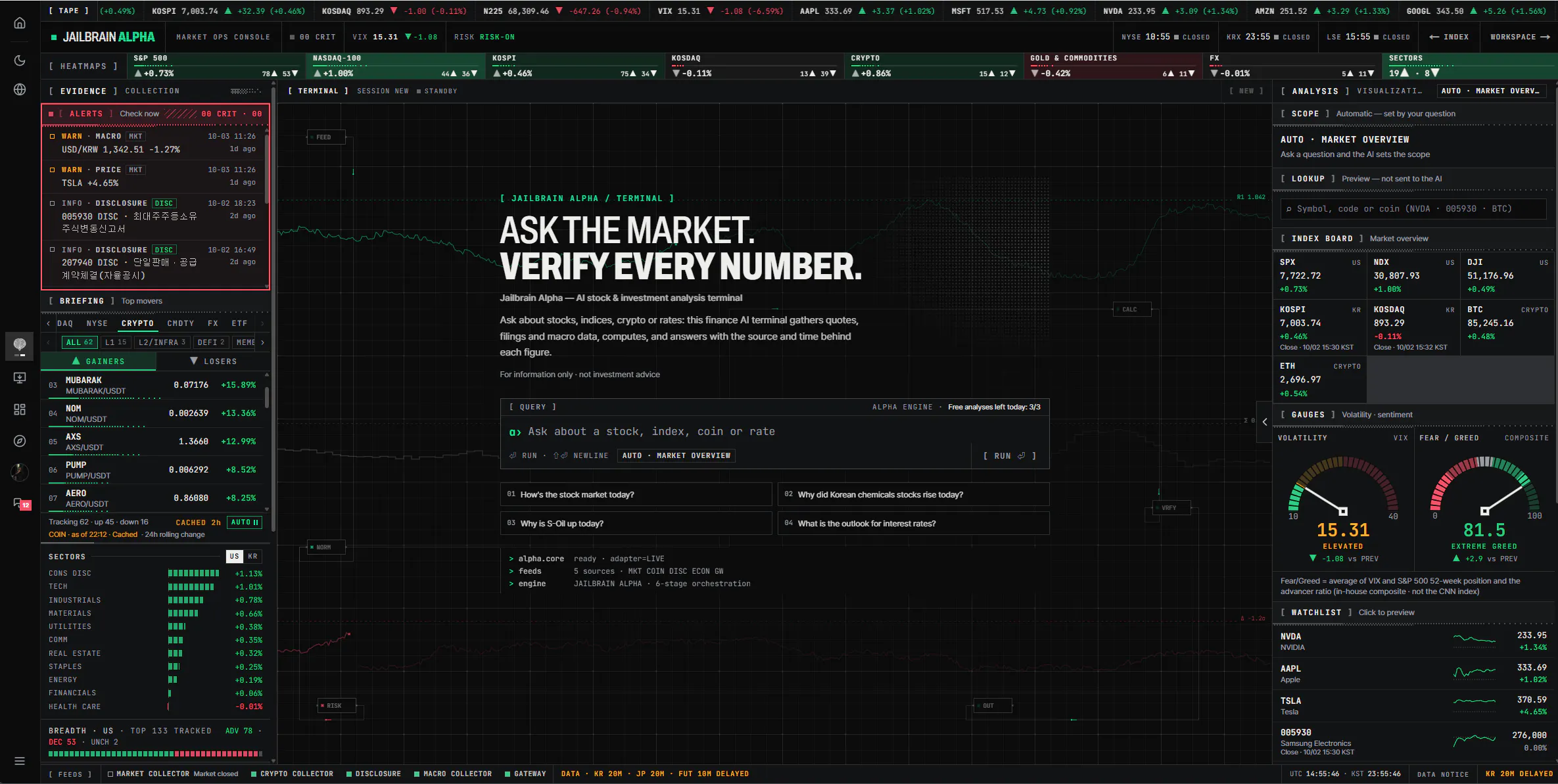Switch Sectors view to US
The width and height of the screenshot is (1558, 784).
[x=235, y=557]
